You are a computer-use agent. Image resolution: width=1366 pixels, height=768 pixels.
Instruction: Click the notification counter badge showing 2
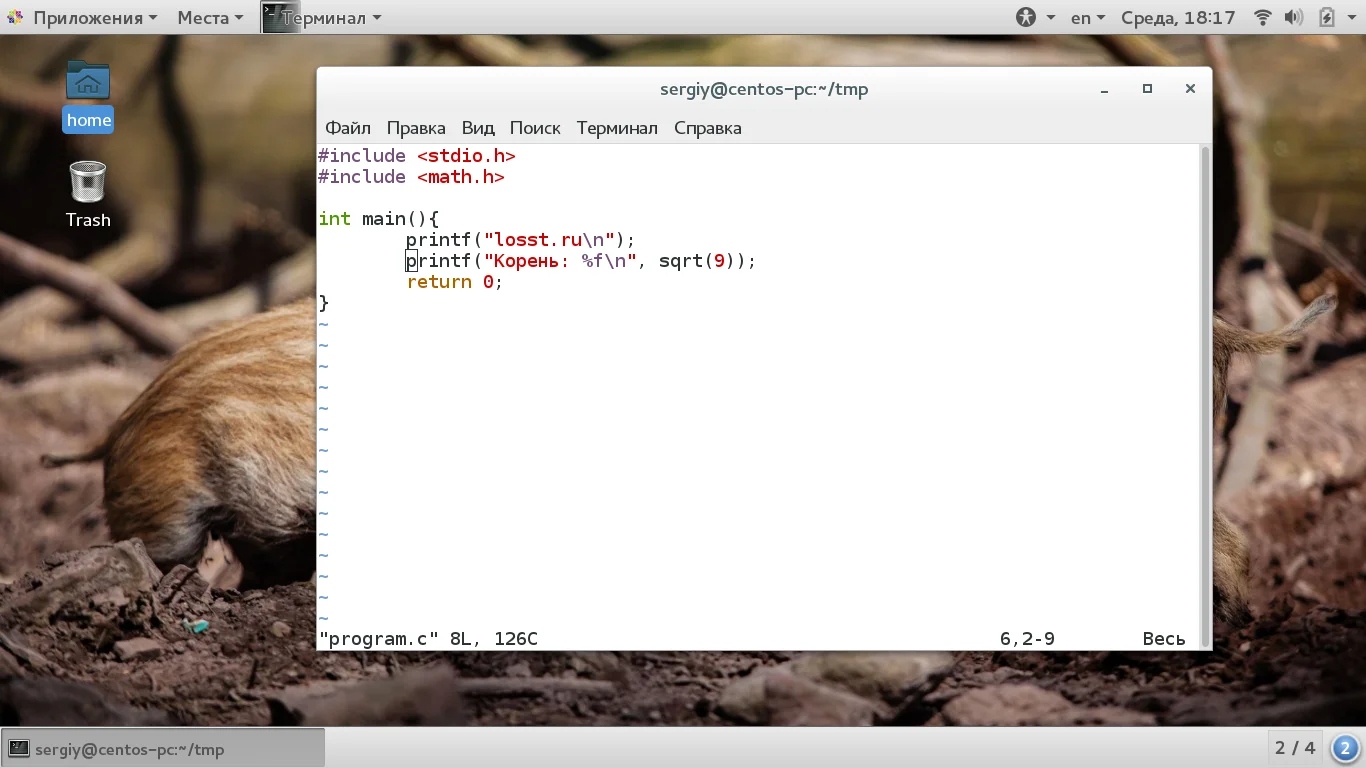1345,748
